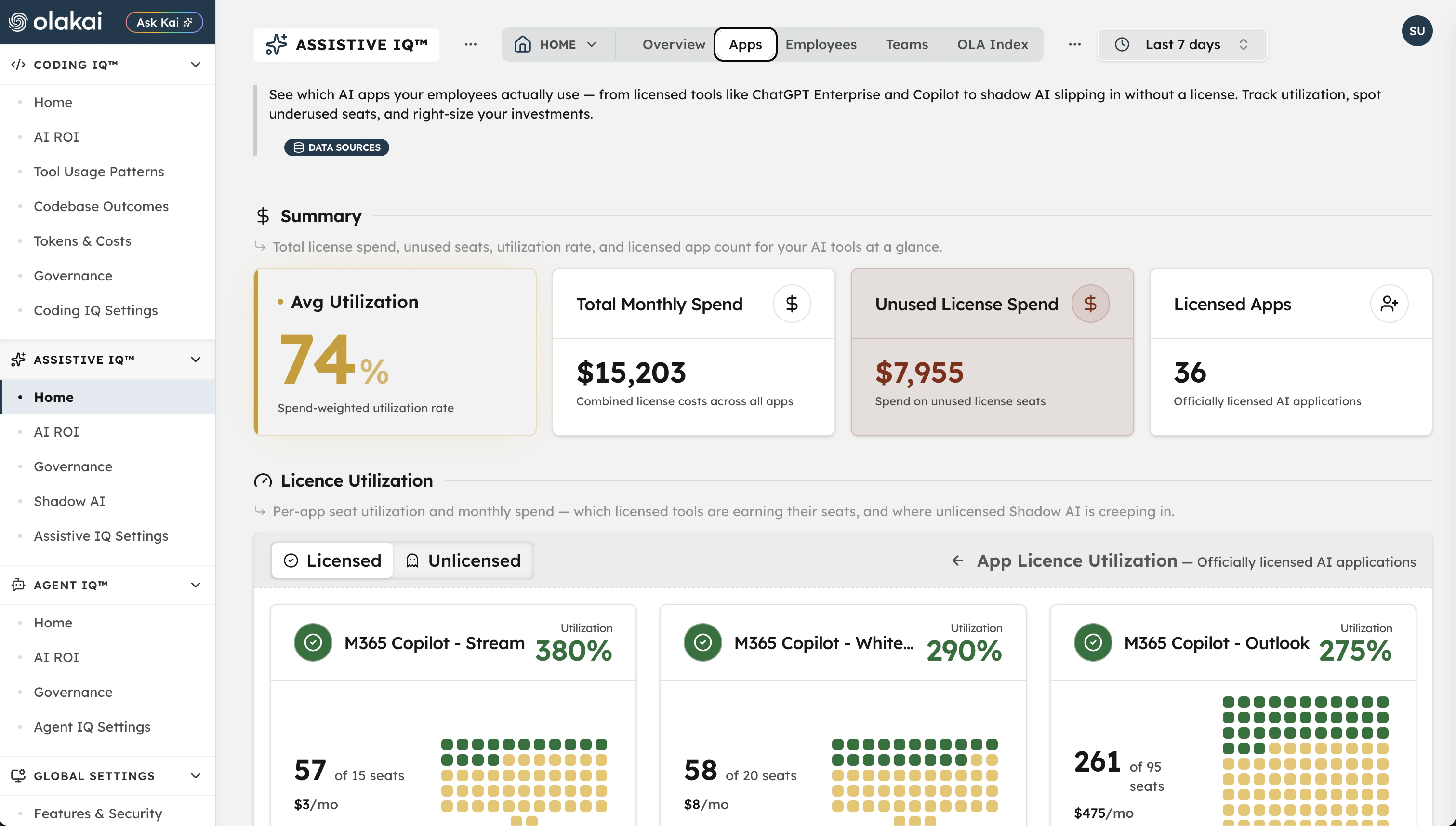Open Ask Kai assistant
1456x826 pixels.
[164, 22]
